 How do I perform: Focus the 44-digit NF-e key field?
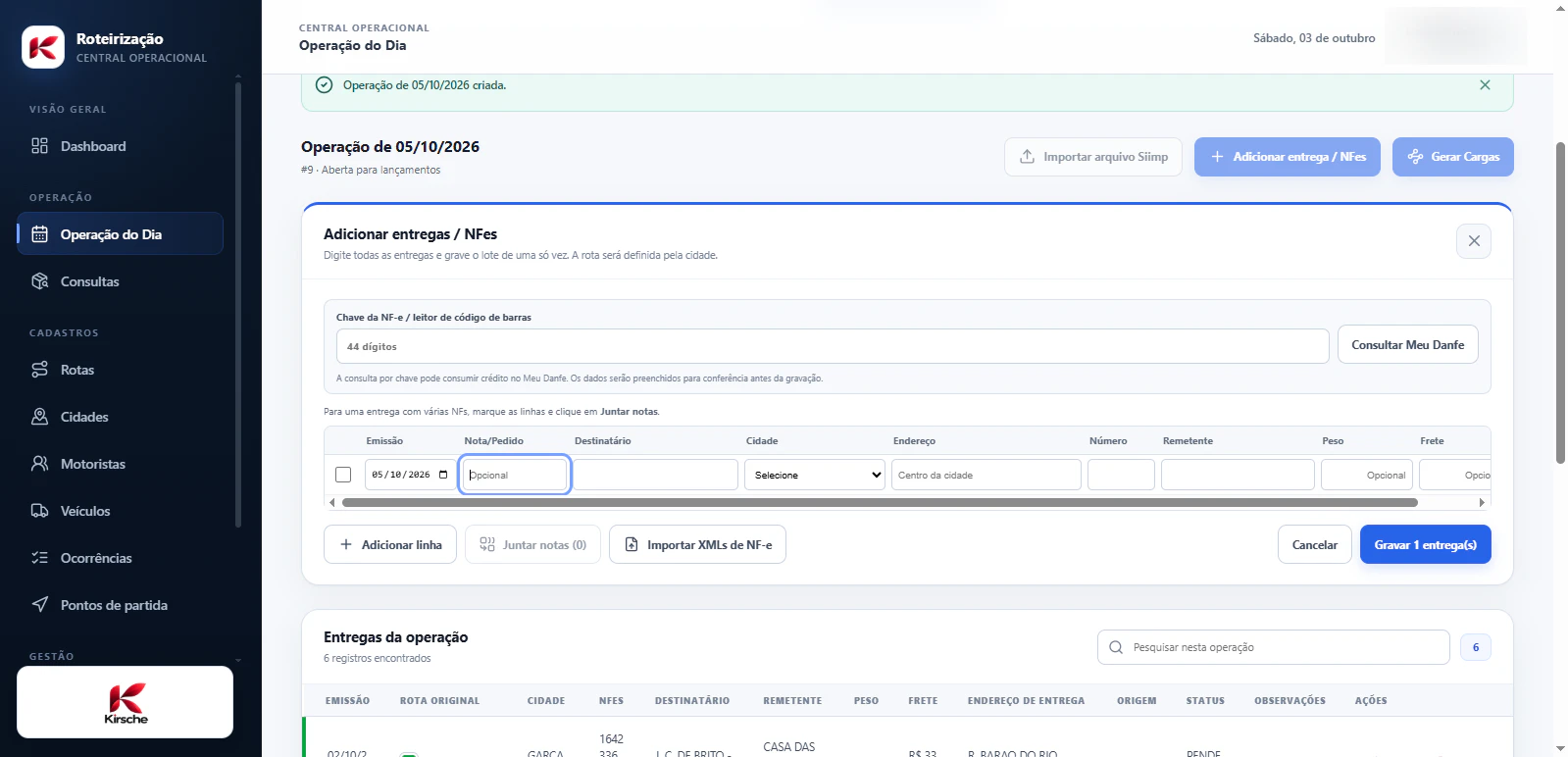[833, 346]
